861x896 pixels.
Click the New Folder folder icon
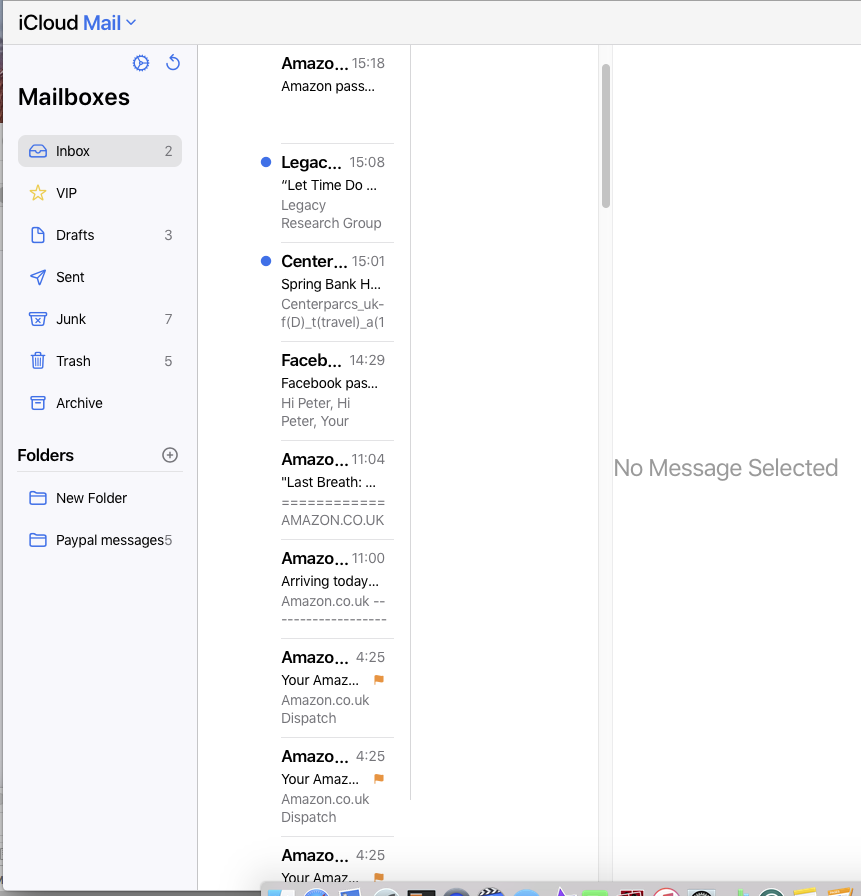pos(38,498)
